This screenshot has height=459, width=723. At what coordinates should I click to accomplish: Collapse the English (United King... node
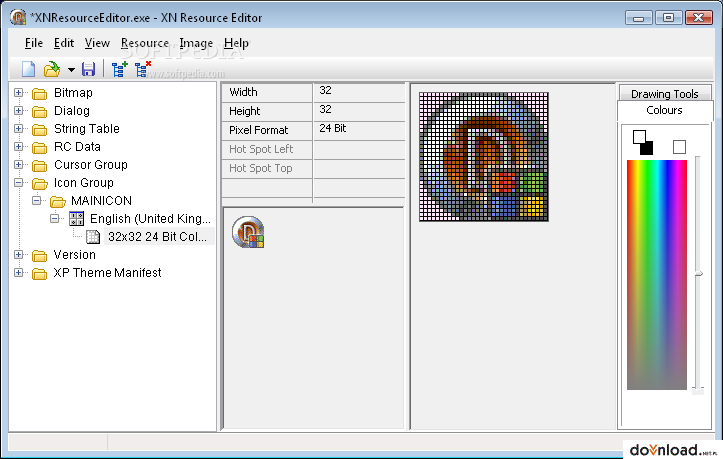tap(54, 219)
